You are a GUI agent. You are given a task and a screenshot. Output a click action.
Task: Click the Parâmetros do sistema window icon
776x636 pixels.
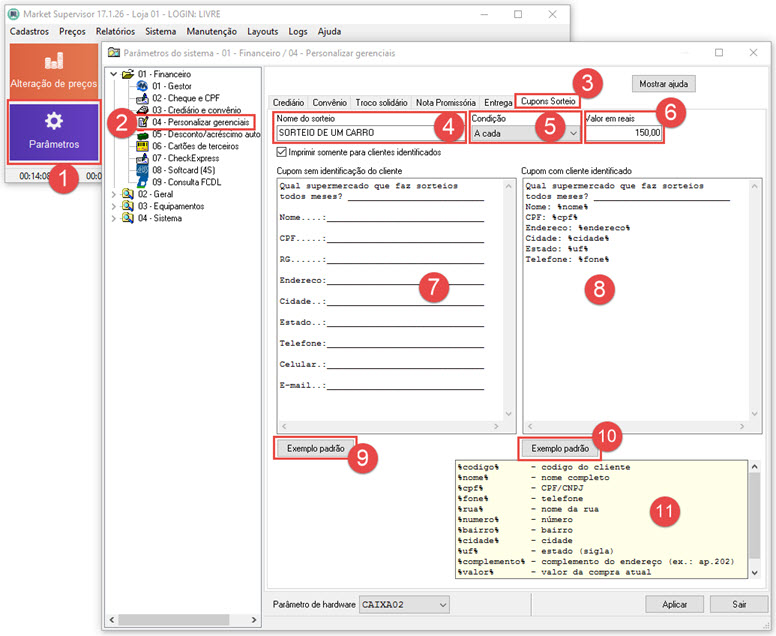114,52
